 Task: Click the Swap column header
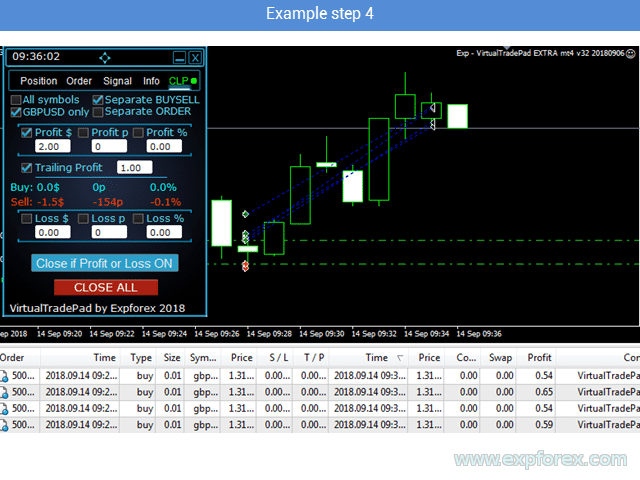coord(500,358)
